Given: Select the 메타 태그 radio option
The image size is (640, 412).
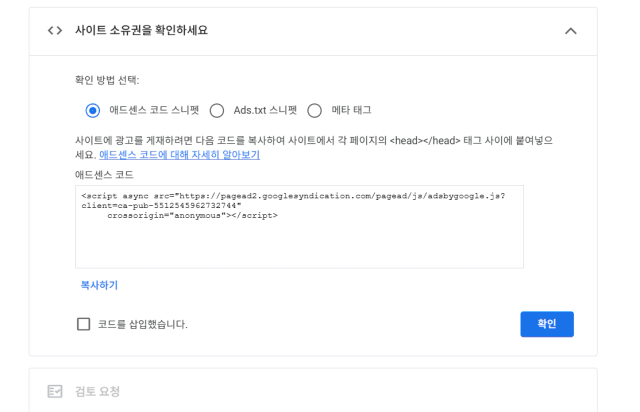Looking at the screenshot, I should [x=314, y=111].
